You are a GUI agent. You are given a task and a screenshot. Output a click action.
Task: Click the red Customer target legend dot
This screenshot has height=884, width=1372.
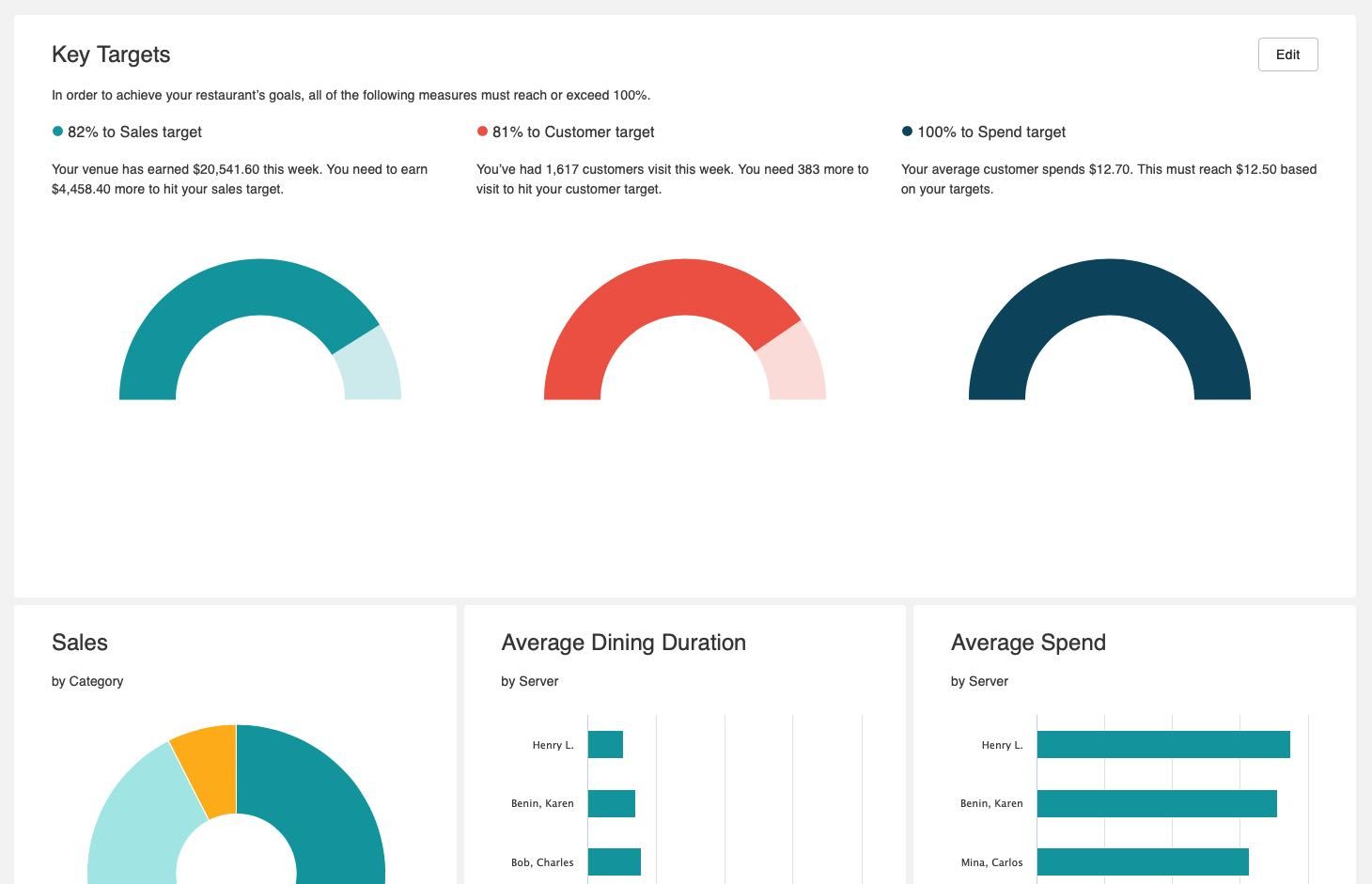(482, 132)
